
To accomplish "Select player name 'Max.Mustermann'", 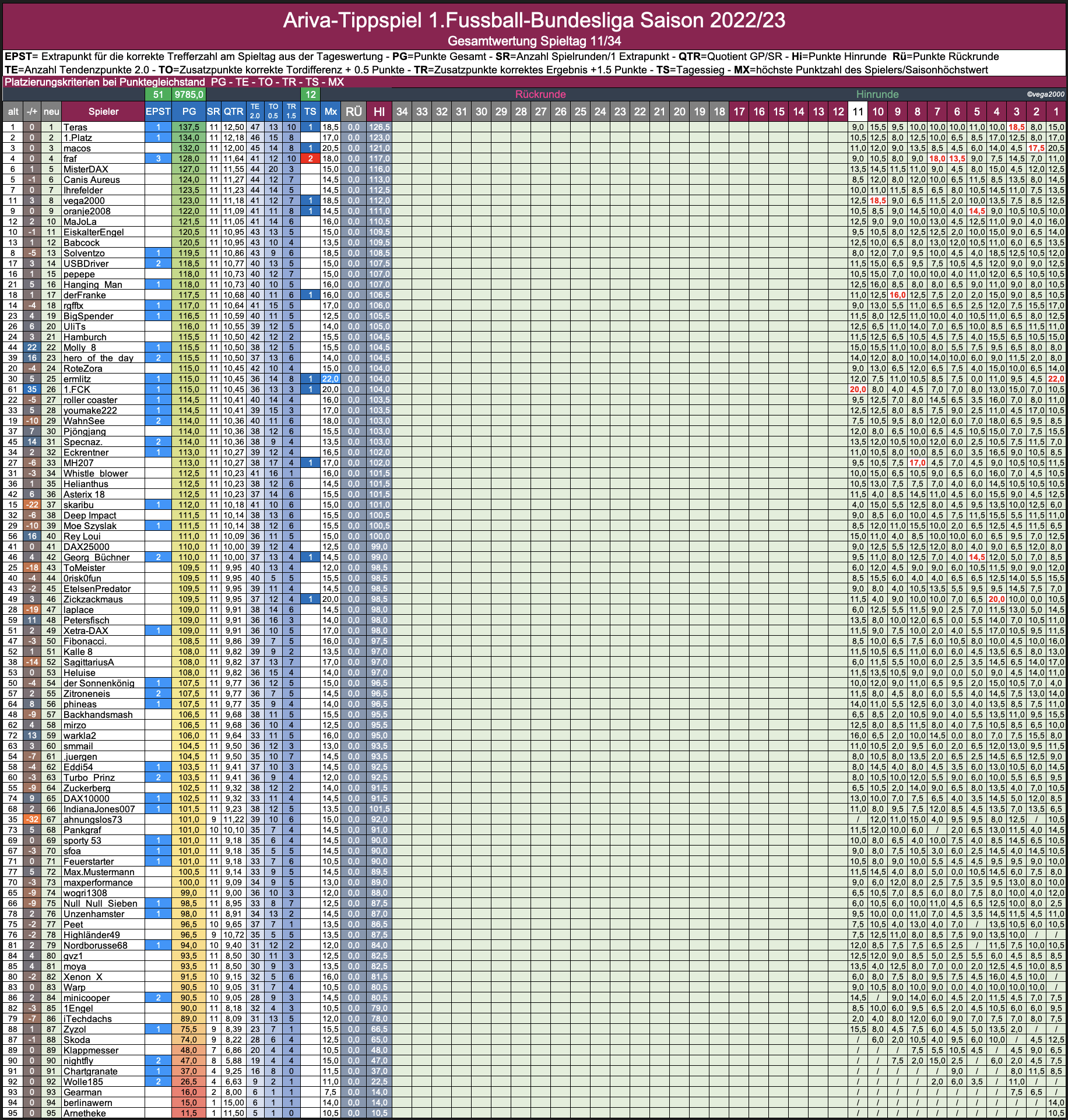I will click(x=99, y=872).
